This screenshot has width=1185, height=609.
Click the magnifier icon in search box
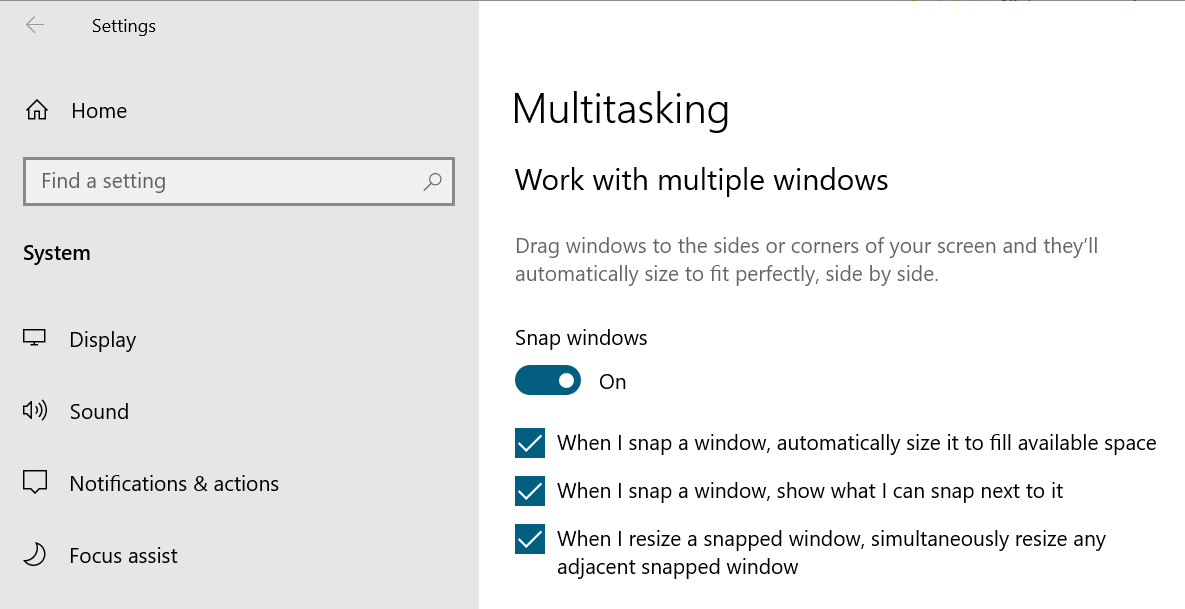coord(432,182)
